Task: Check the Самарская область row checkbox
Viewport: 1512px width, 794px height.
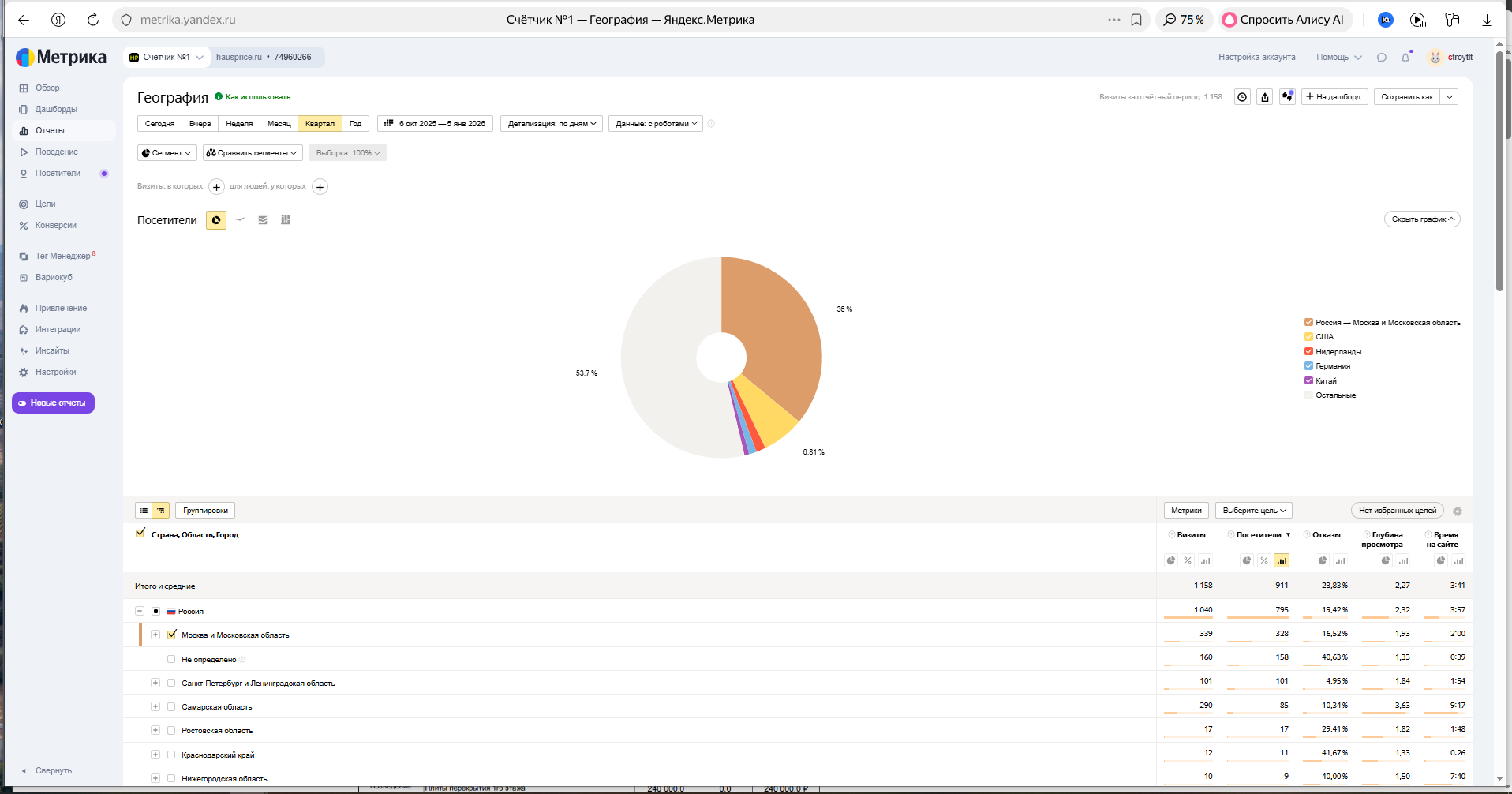Action: tap(171, 706)
